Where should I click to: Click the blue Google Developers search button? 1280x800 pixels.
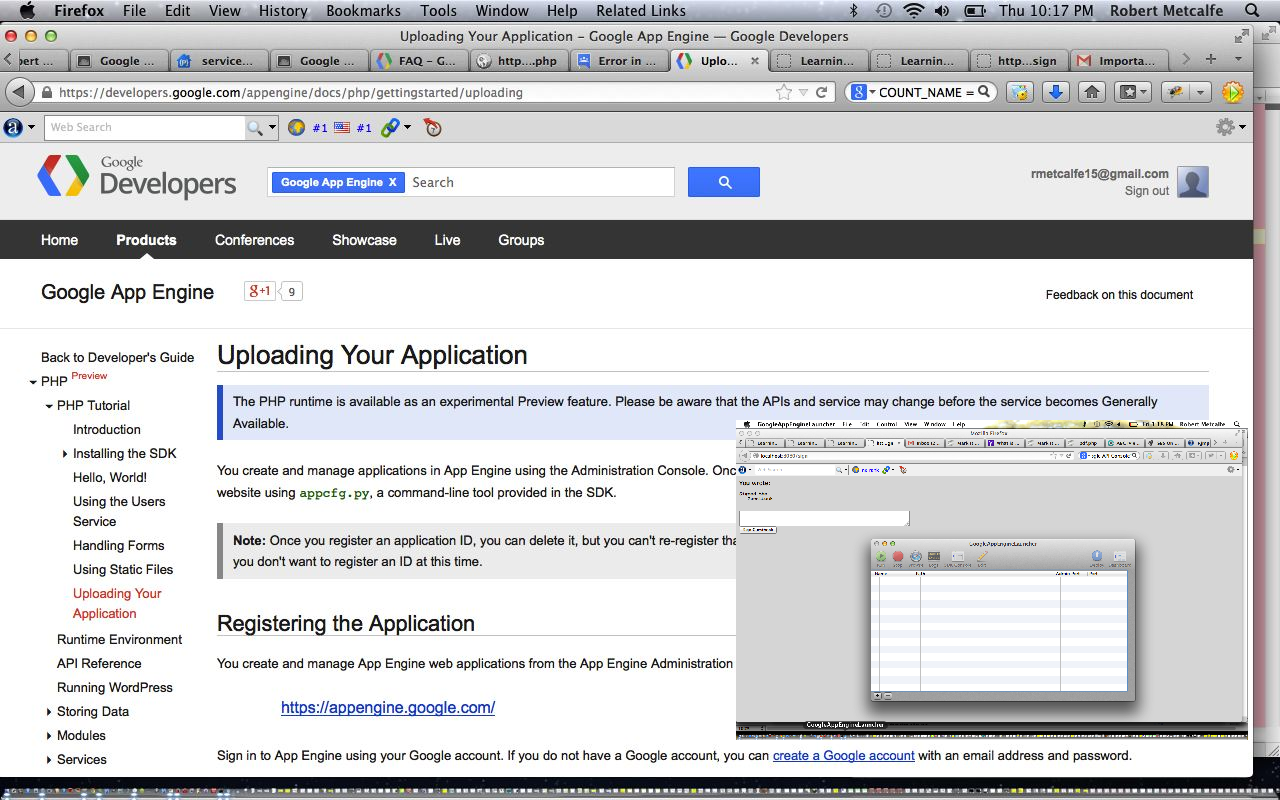coord(724,182)
